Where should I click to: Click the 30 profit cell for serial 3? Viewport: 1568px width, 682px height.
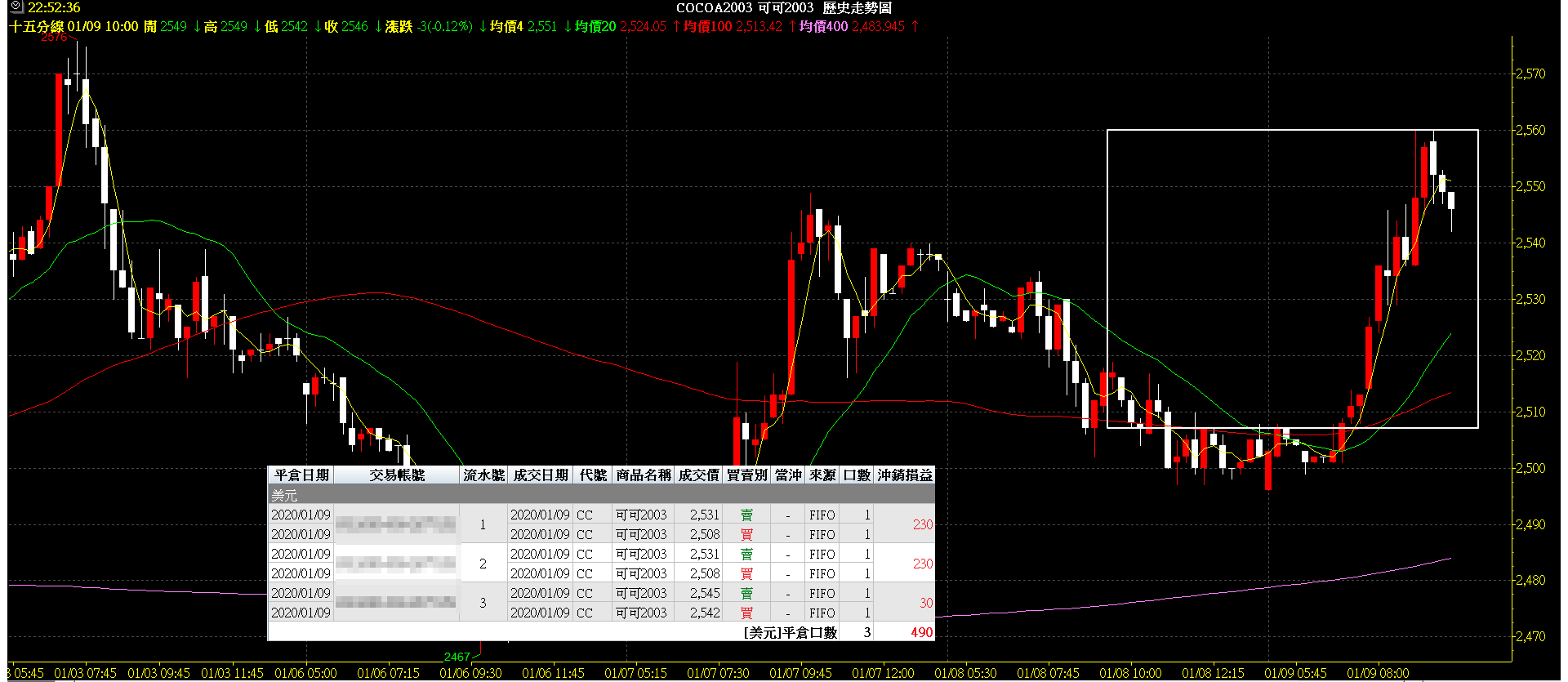click(904, 603)
